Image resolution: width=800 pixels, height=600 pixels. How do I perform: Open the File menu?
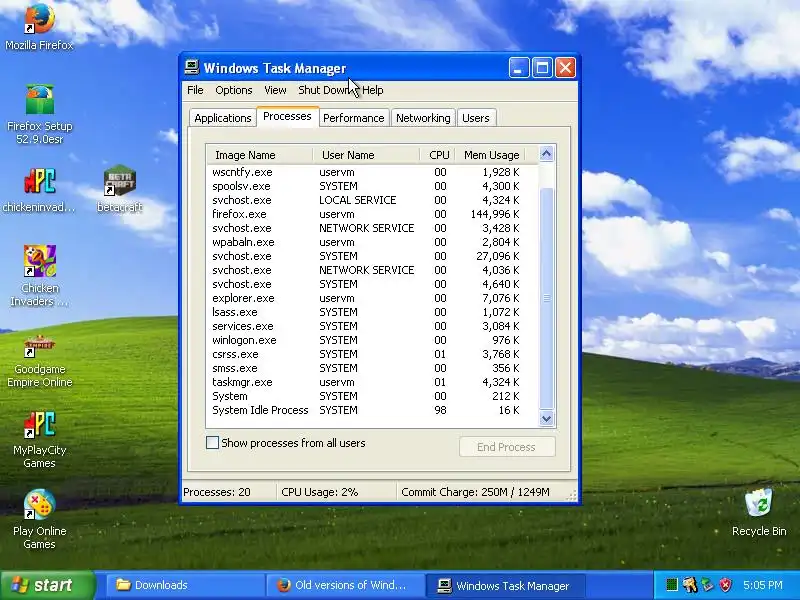[x=195, y=90]
